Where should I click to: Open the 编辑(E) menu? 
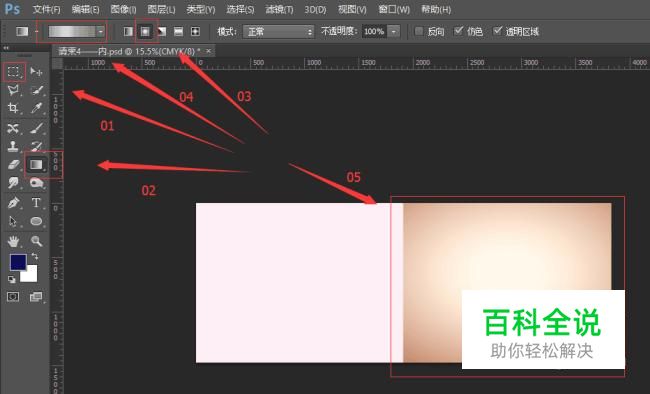(85, 9)
